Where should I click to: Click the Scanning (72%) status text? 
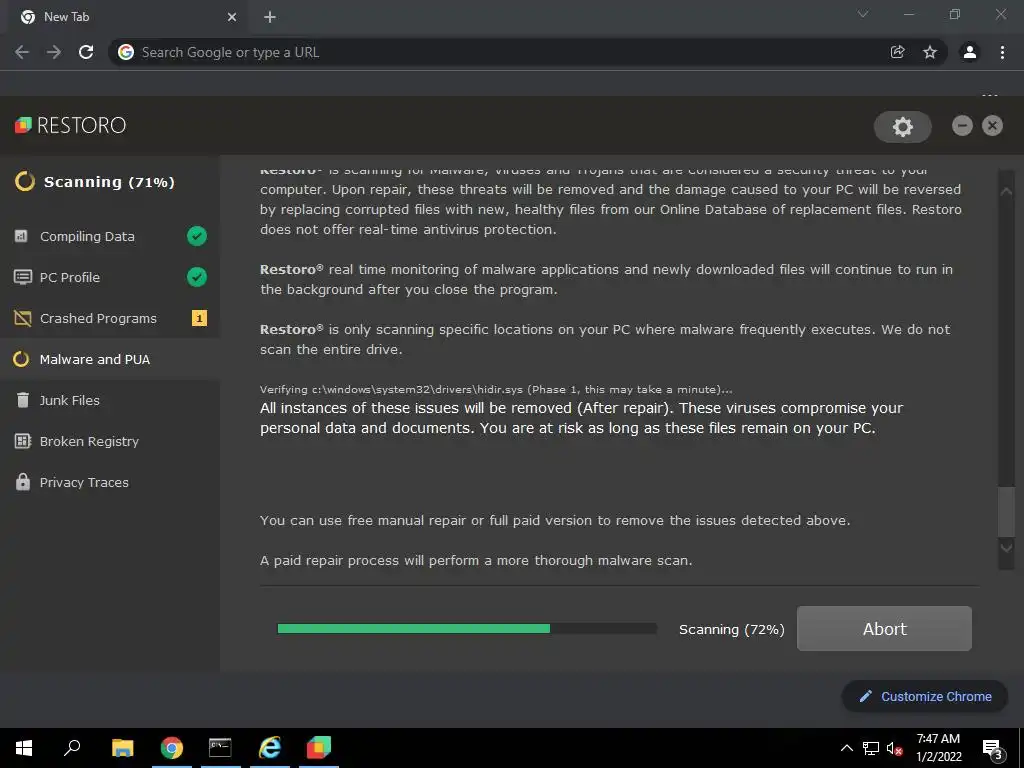pyautogui.click(x=731, y=630)
